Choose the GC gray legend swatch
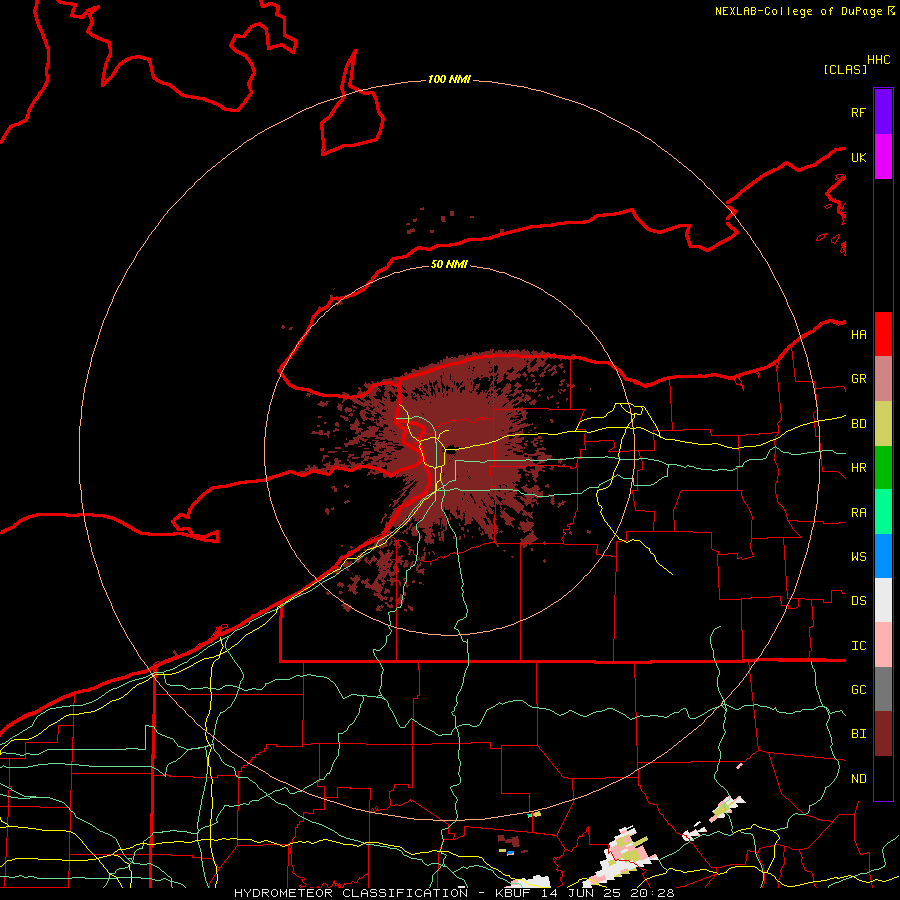Image resolution: width=900 pixels, height=900 pixels. point(883,689)
